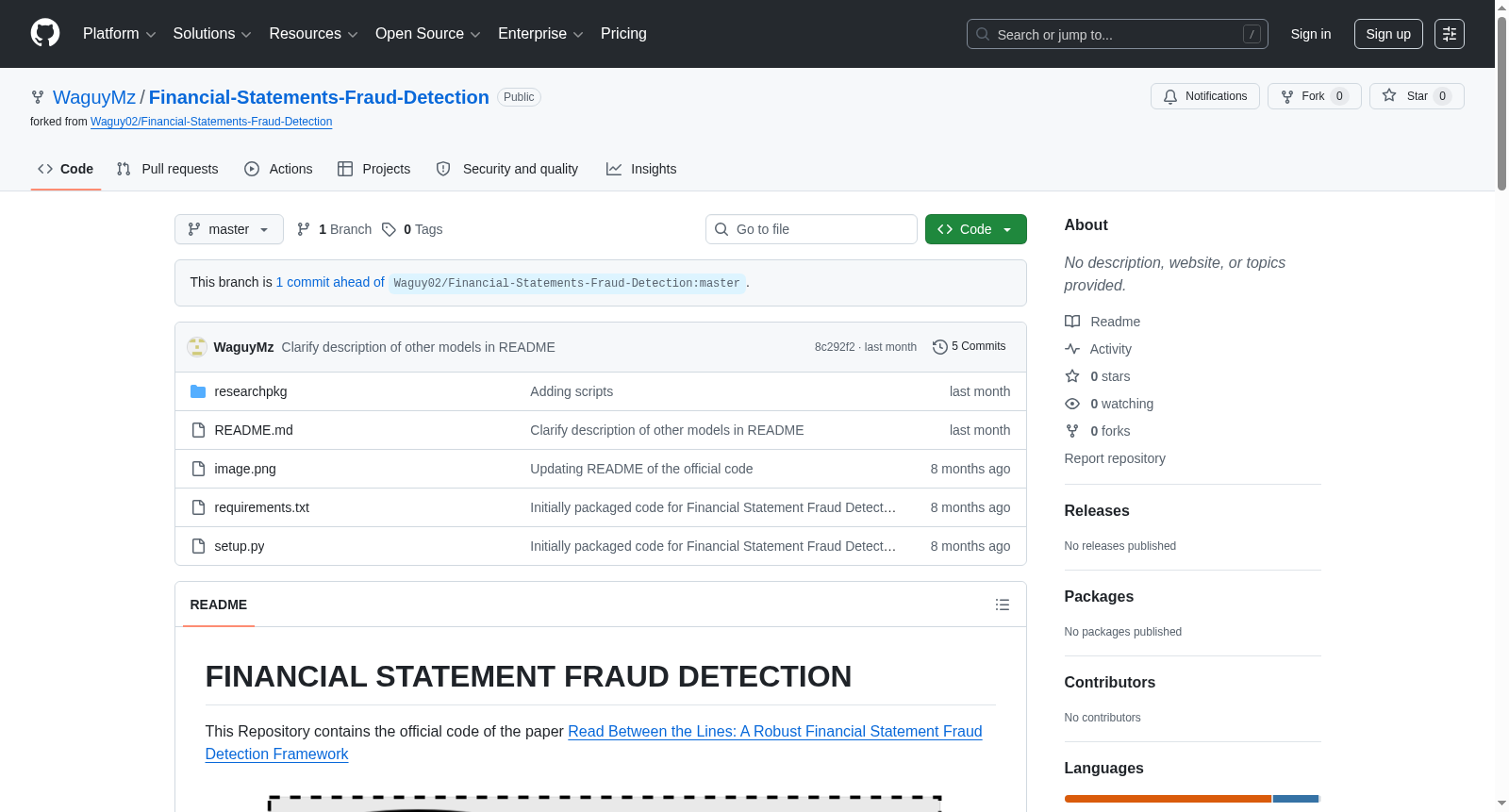Open the green Code dropdown
Screen dimensions: 1509x812
(976, 229)
